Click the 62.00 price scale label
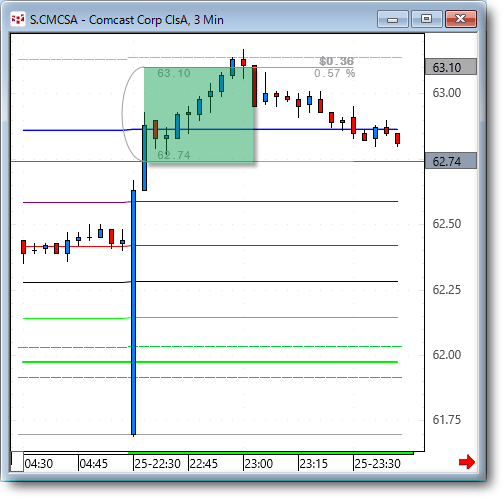 point(447,354)
